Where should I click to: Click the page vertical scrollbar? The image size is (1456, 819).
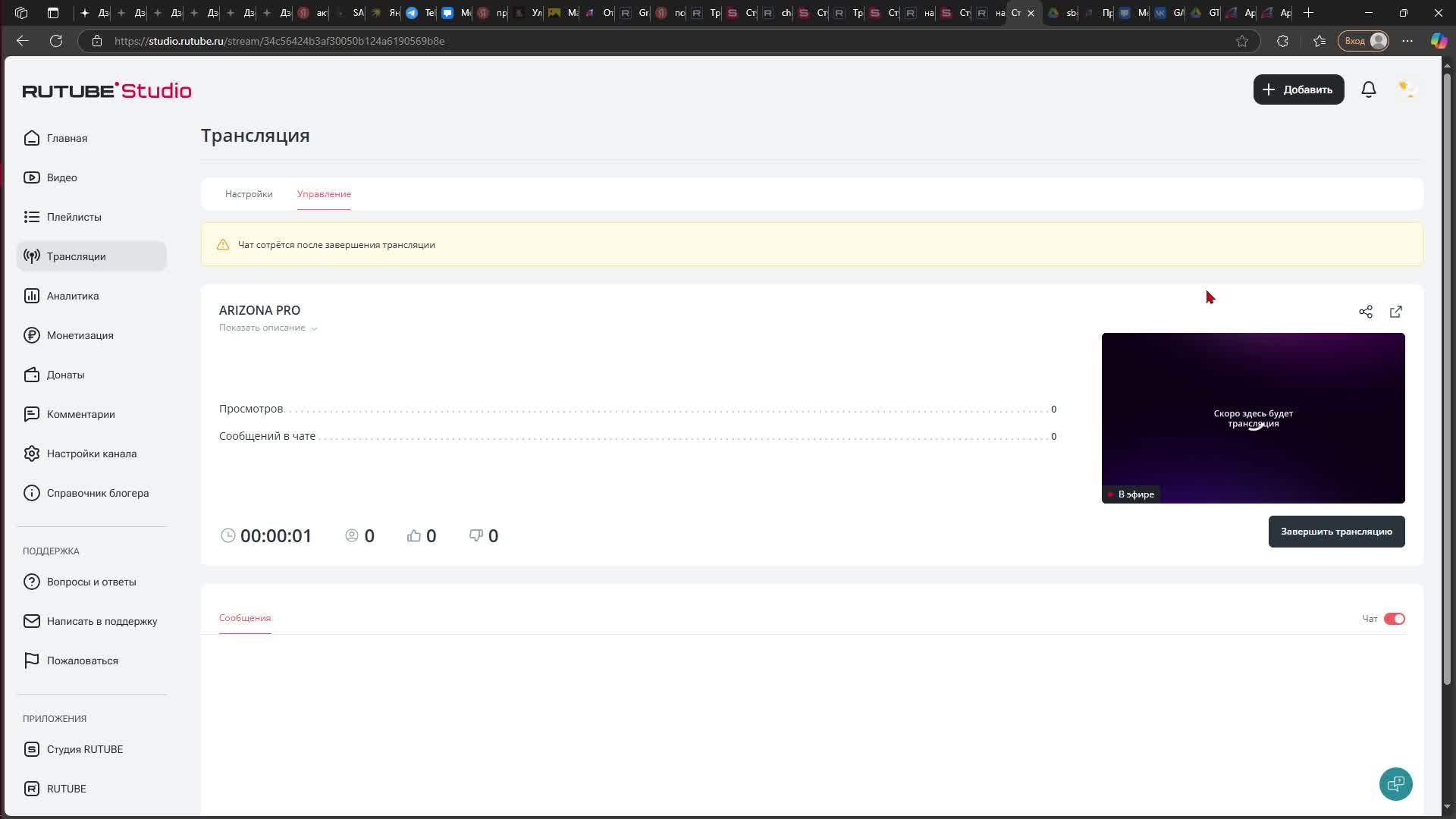[x=1447, y=379]
